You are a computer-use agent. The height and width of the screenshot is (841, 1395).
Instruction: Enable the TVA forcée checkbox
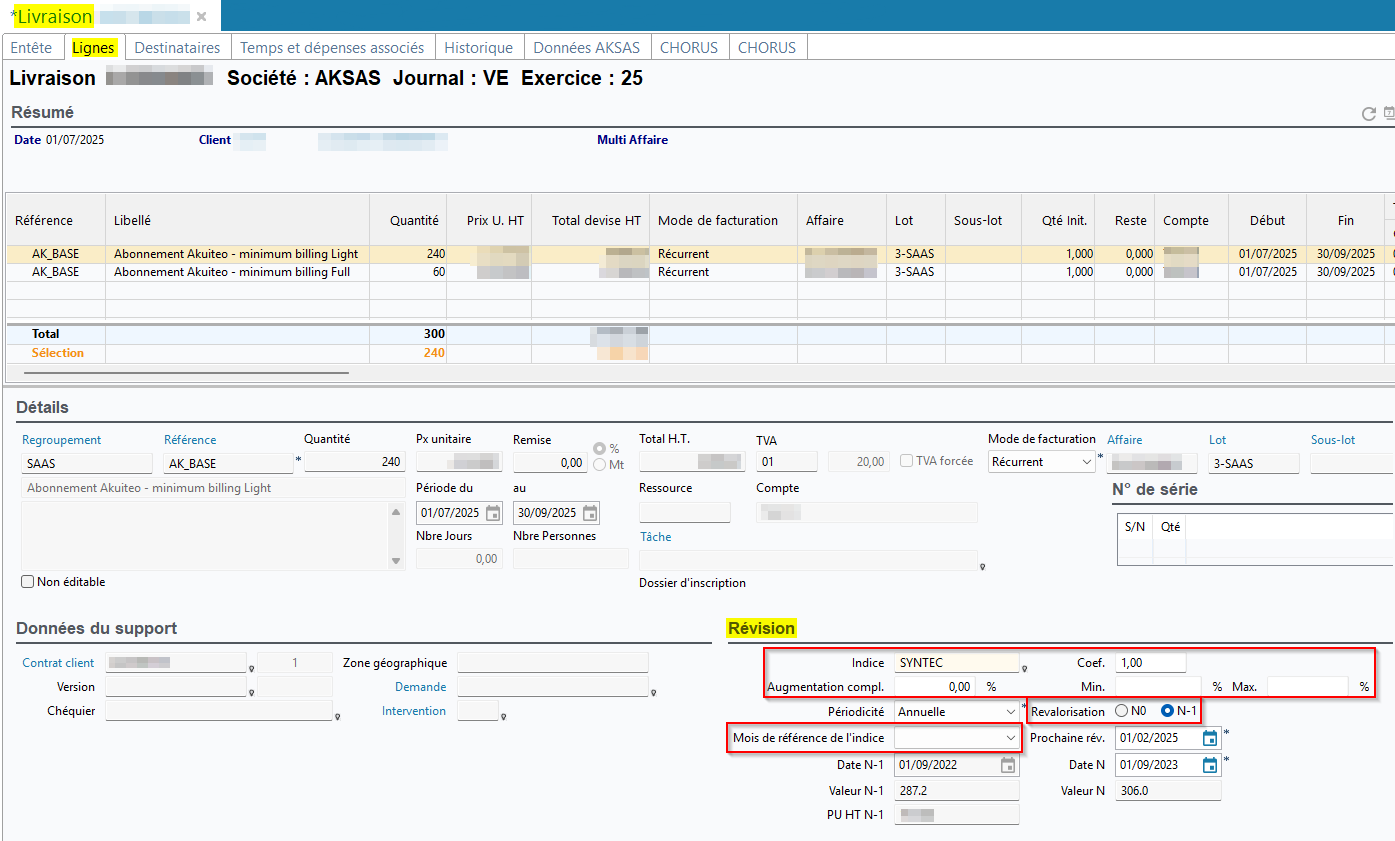pos(906,461)
